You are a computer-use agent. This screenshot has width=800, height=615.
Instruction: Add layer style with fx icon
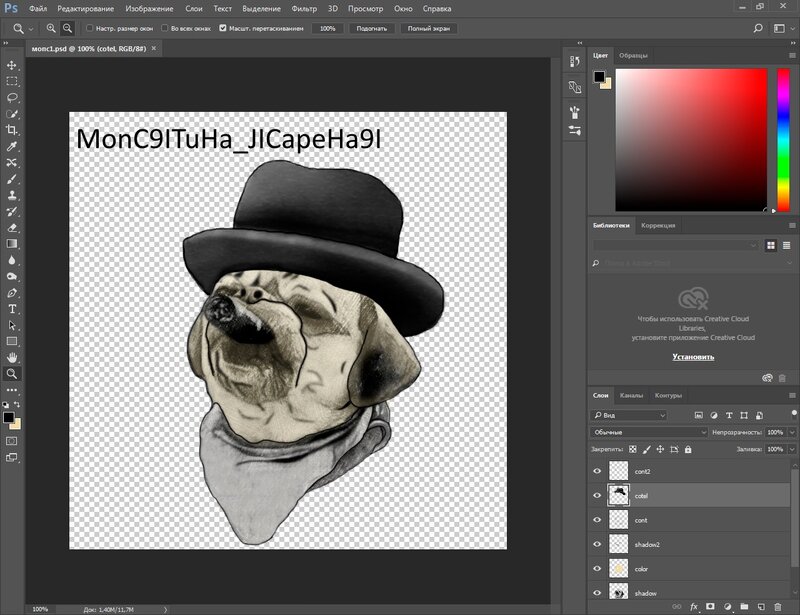pyautogui.click(x=693, y=606)
